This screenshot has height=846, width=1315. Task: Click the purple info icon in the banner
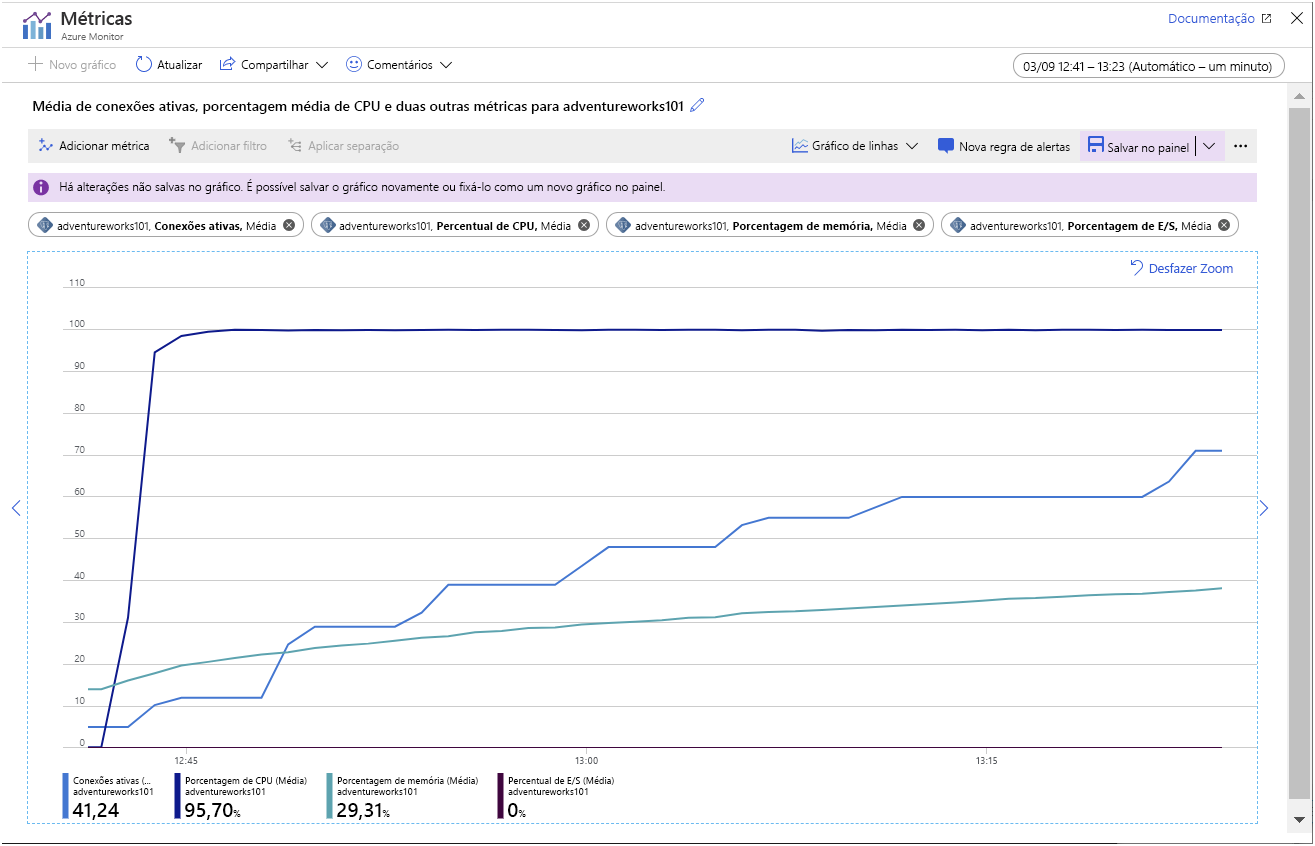tap(41, 187)
